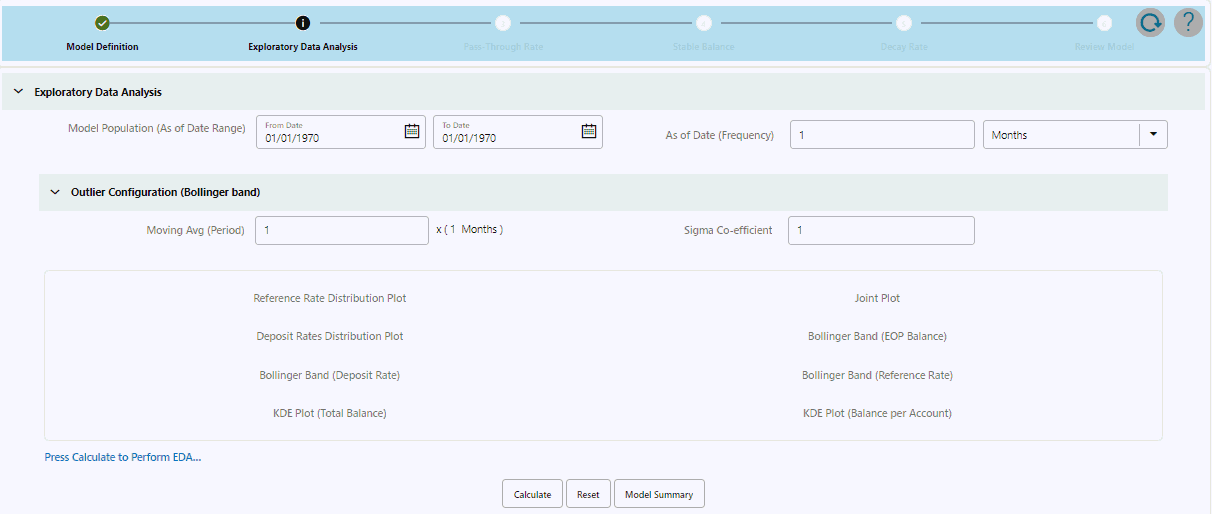
Task: Click the 'x ( 1 Months )' text
Action: point(470,229)
